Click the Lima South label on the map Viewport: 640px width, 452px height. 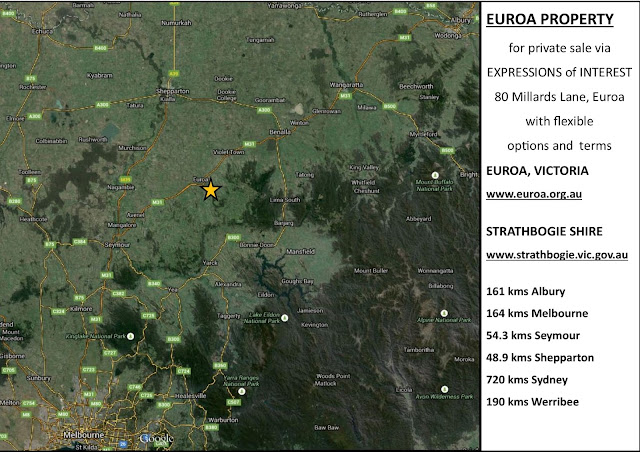click(285, 200)
